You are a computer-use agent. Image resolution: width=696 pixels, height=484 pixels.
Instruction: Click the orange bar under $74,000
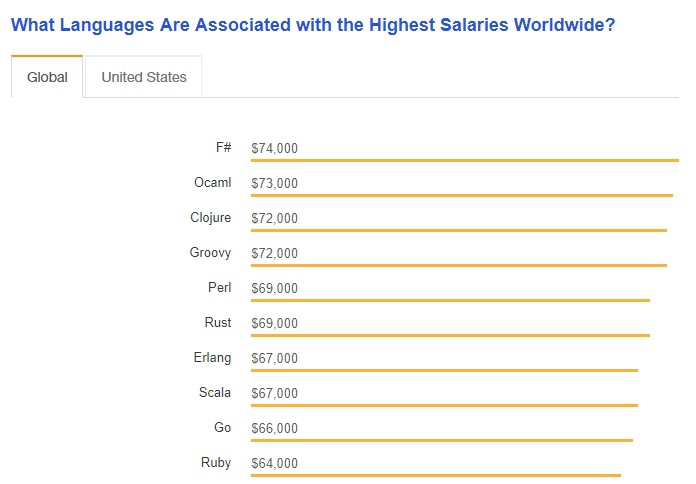click(x=464, y=160)
